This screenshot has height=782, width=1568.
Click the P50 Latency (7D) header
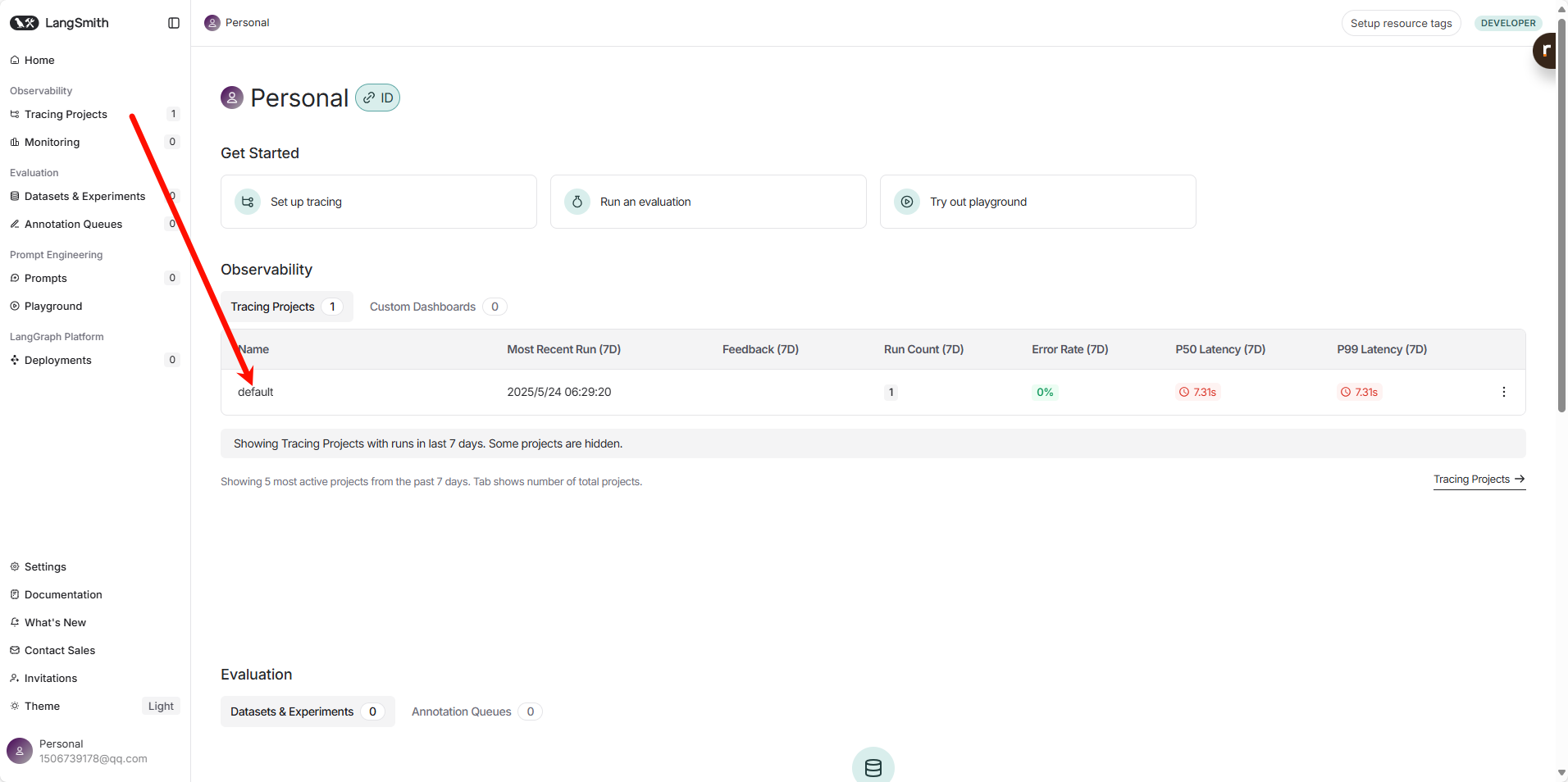tap(1220, 349)
